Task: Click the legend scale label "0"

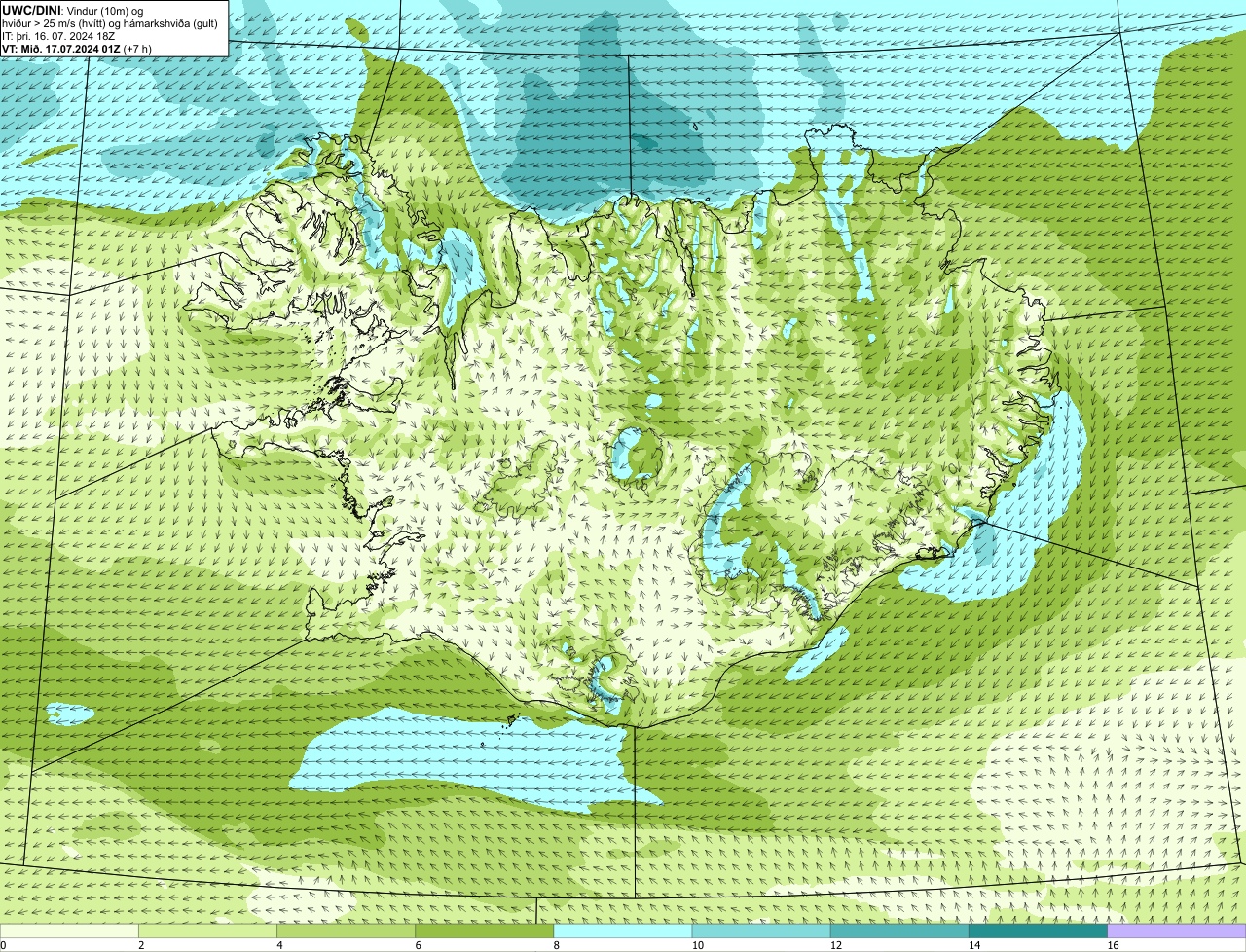Action: (x=3, y=945)
